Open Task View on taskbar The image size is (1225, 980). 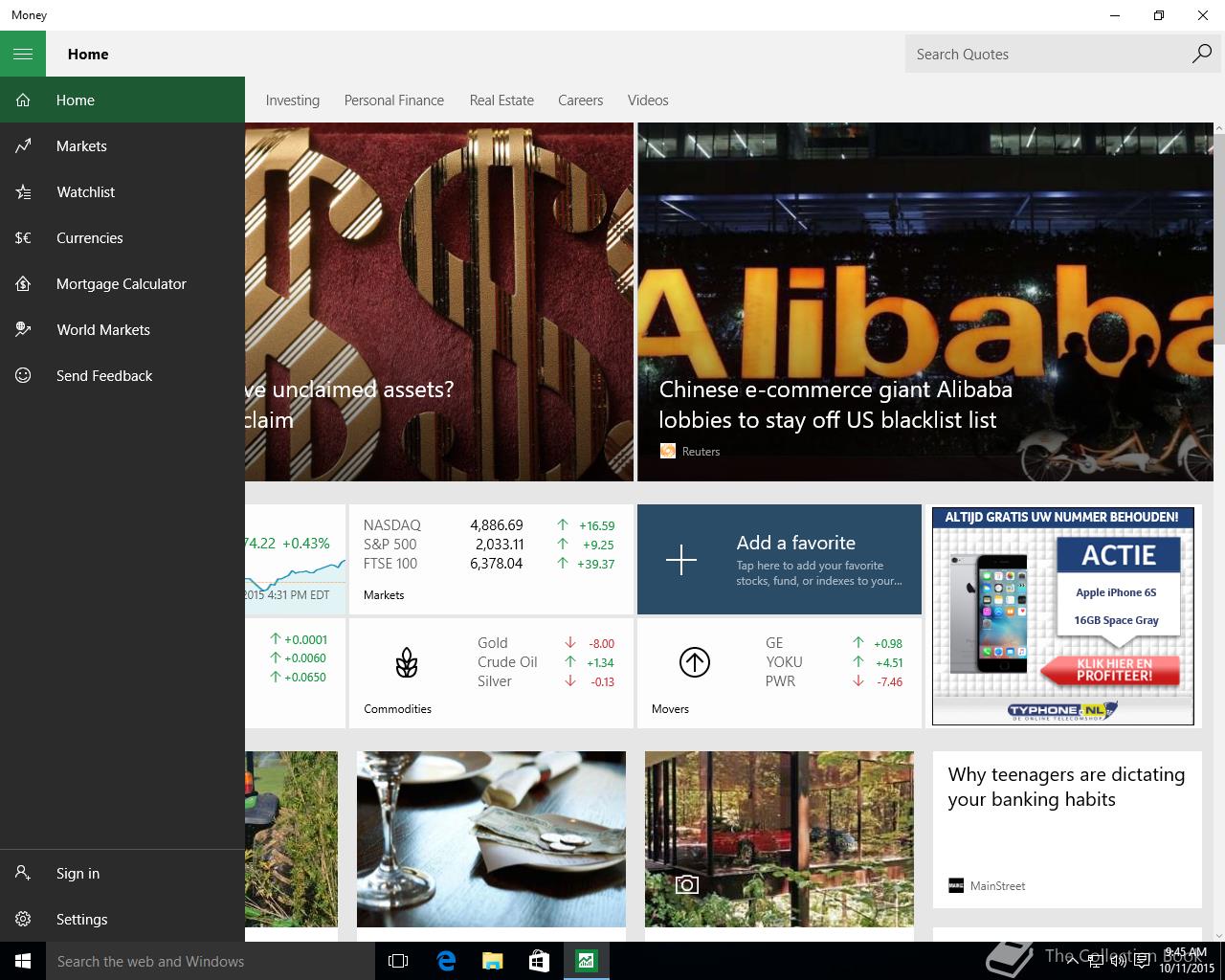point(398,961)
